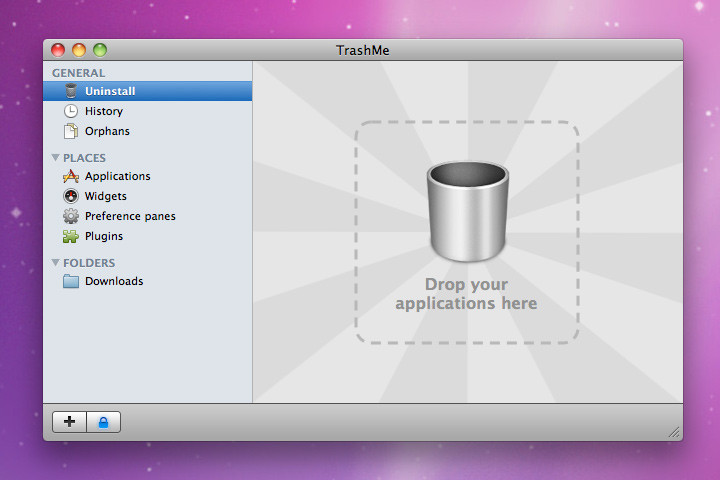
Task: Close the TrashMe window with red button
Action: [x=58, y=50]
